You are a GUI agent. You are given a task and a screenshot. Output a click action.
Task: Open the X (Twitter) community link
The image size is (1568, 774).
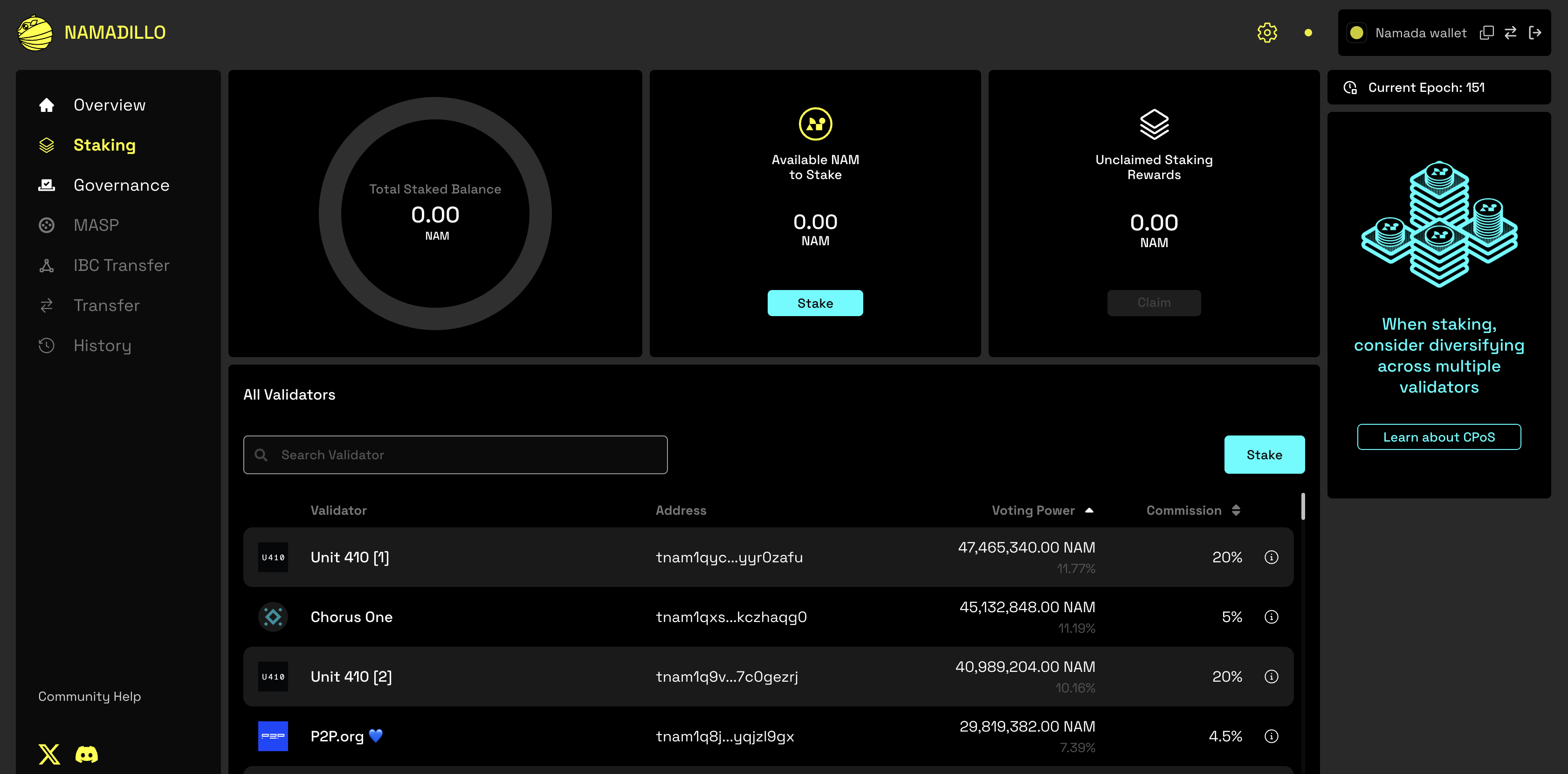49,754
